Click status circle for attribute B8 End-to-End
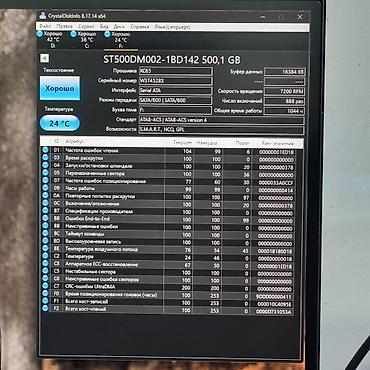This screenshot has width=370, height=370. [x=45, y=219]
